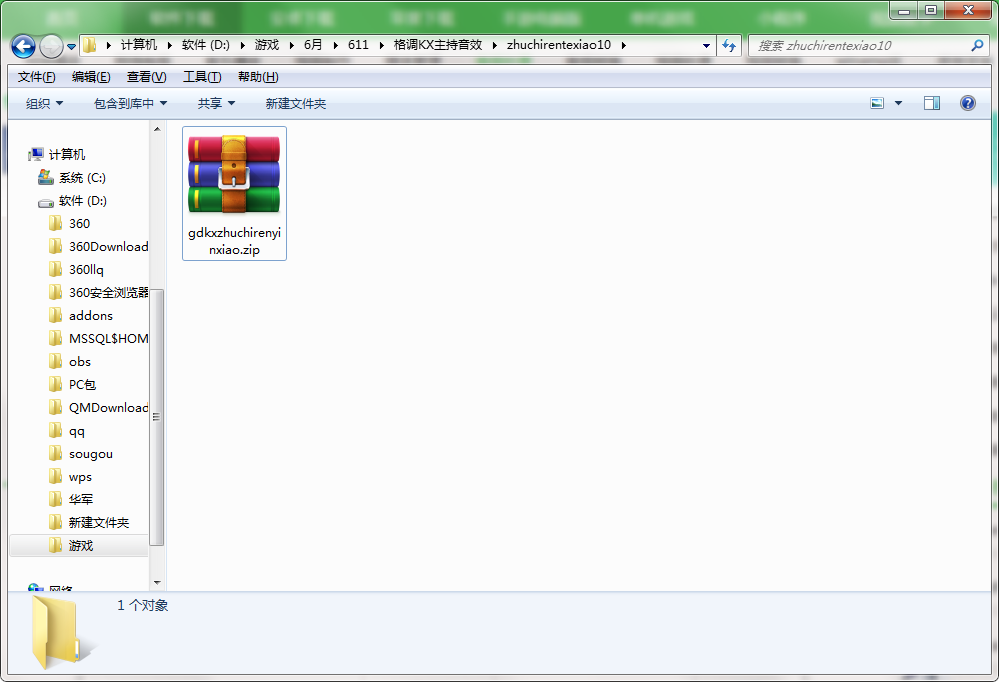
Task: Select zhuchirentexiao10 breadcrumb segment
Action: [559, 45]
